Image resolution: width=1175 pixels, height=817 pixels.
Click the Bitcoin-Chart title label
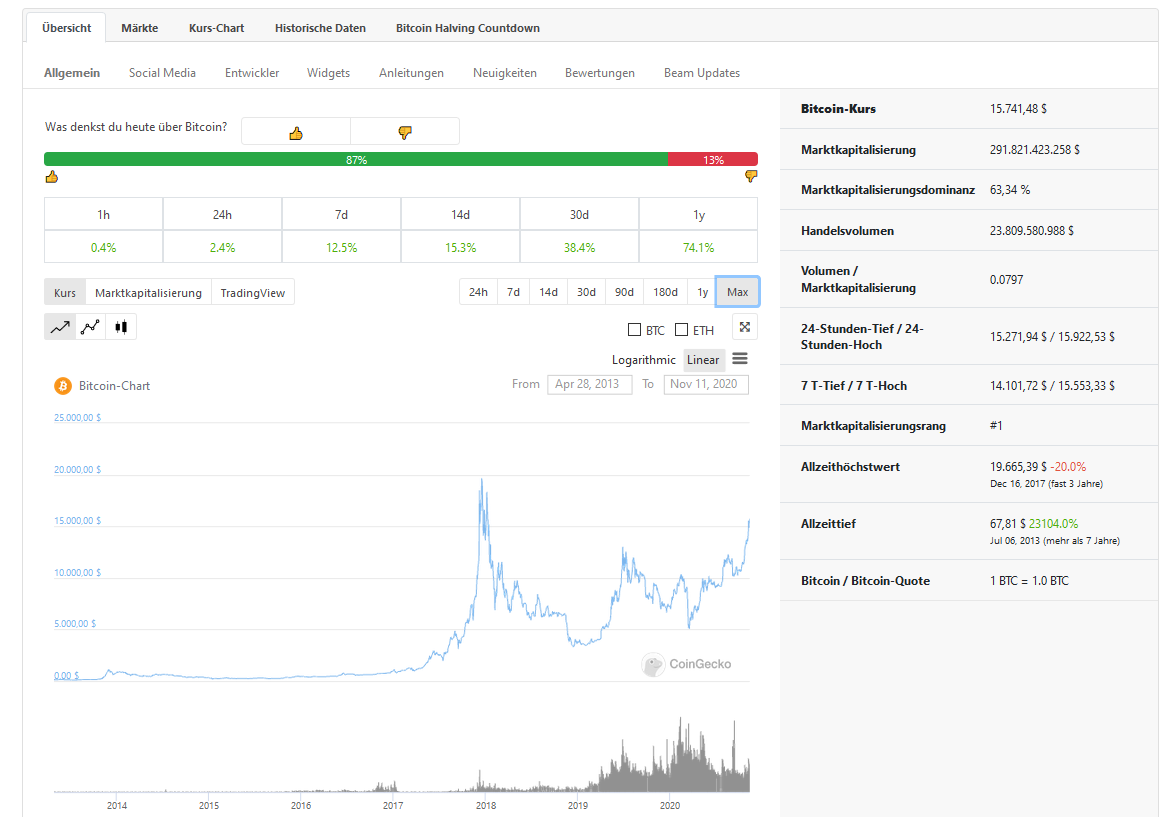pyautogui.click(x=115, y=386)
